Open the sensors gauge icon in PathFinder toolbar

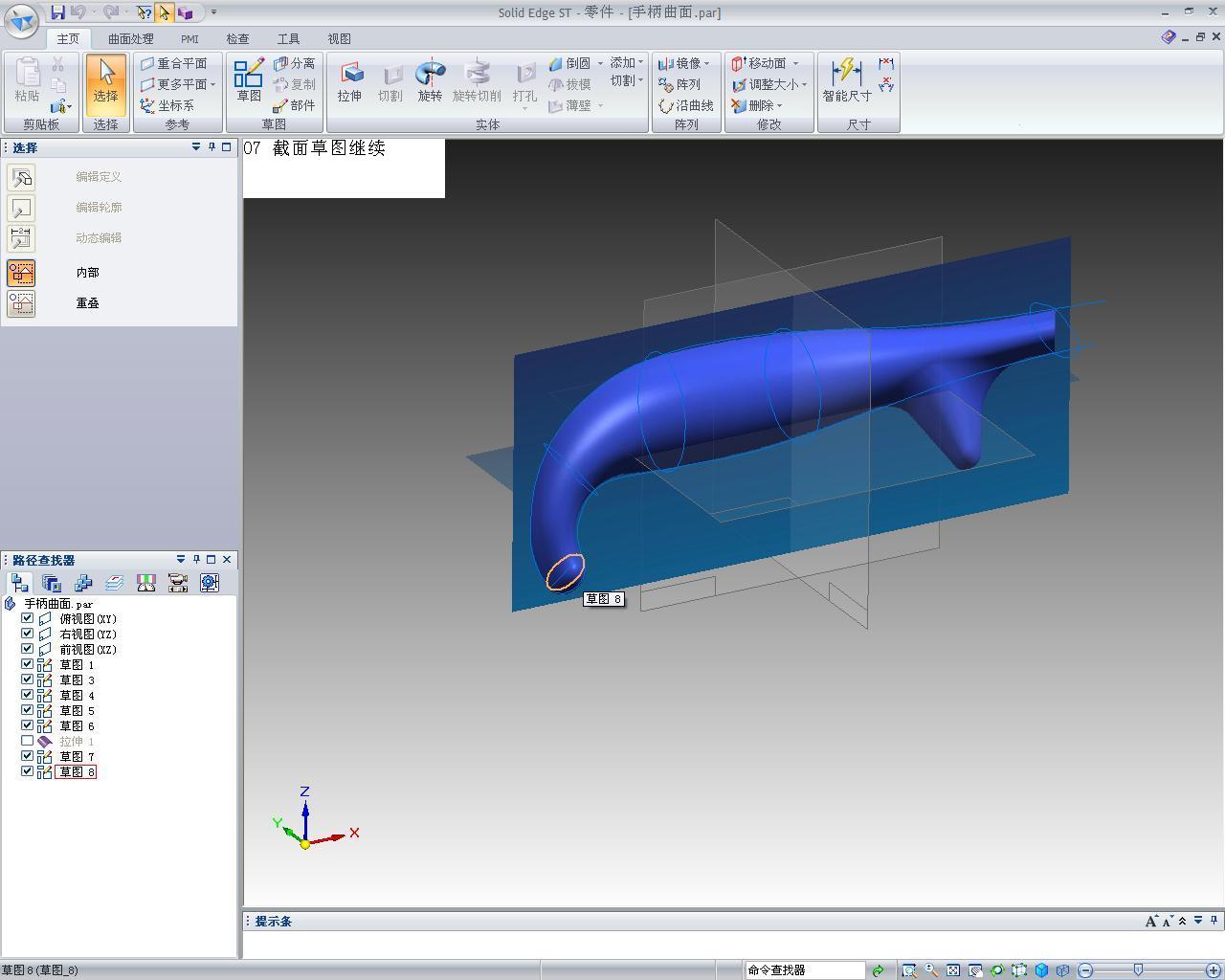click(210, 583)
